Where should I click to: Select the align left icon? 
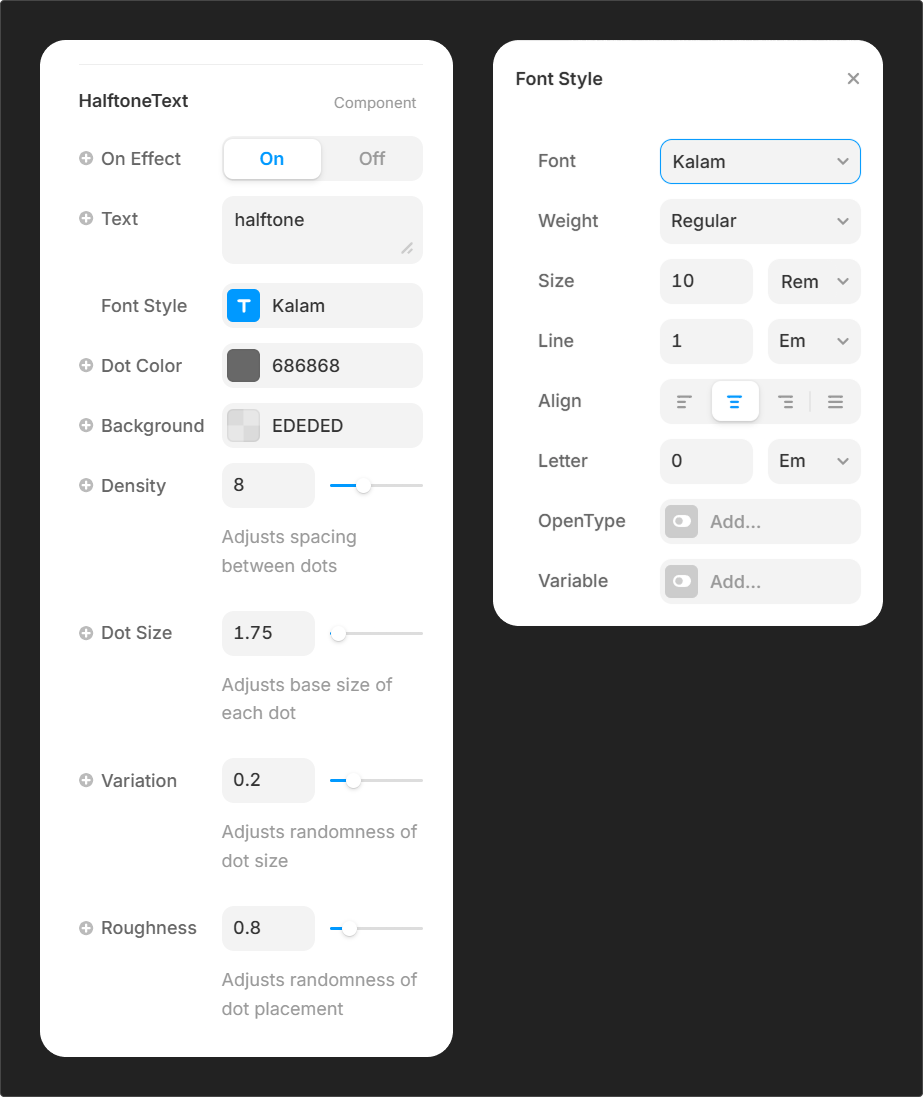pyautogui.click(x=684, y=402)
